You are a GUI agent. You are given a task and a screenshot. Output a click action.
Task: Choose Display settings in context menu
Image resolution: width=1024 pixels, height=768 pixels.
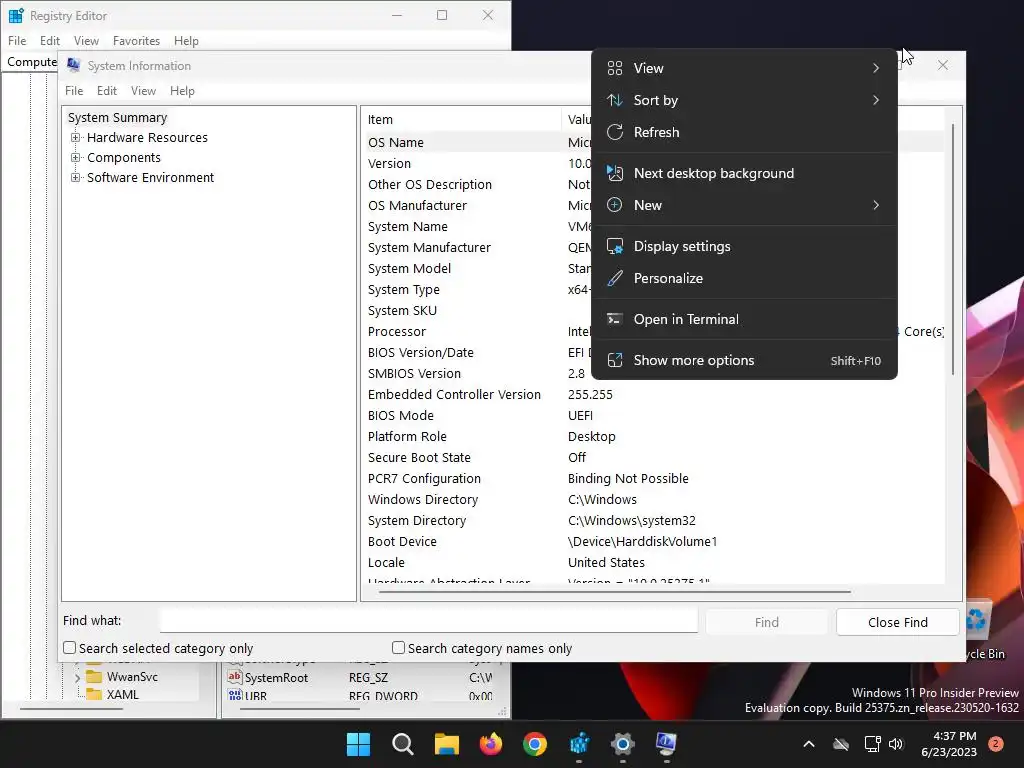[x=744, y=246]
